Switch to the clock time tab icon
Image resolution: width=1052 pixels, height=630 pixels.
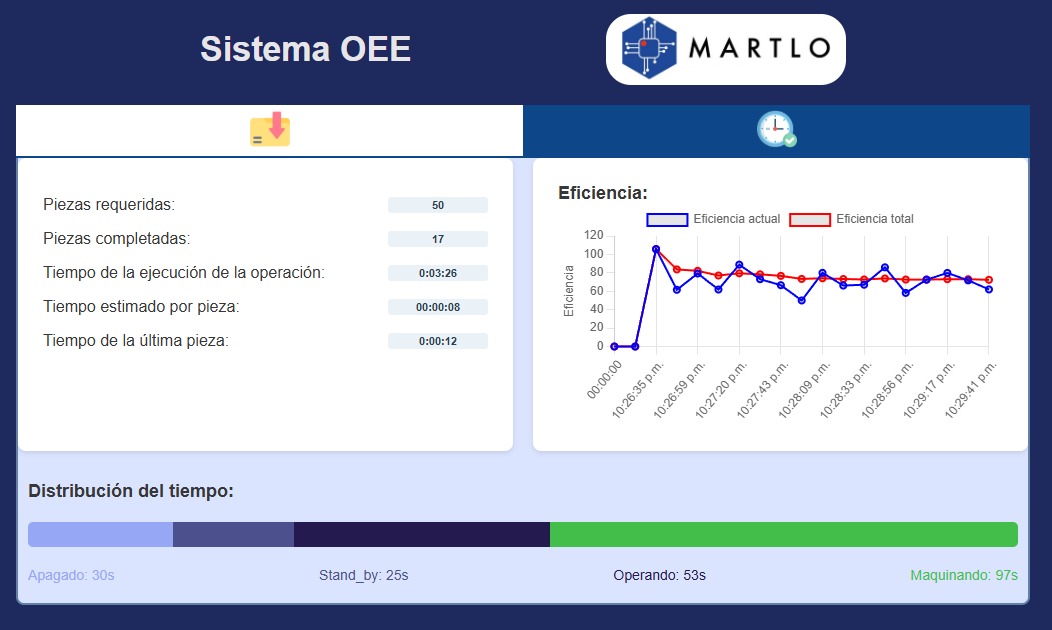[776, 130]
